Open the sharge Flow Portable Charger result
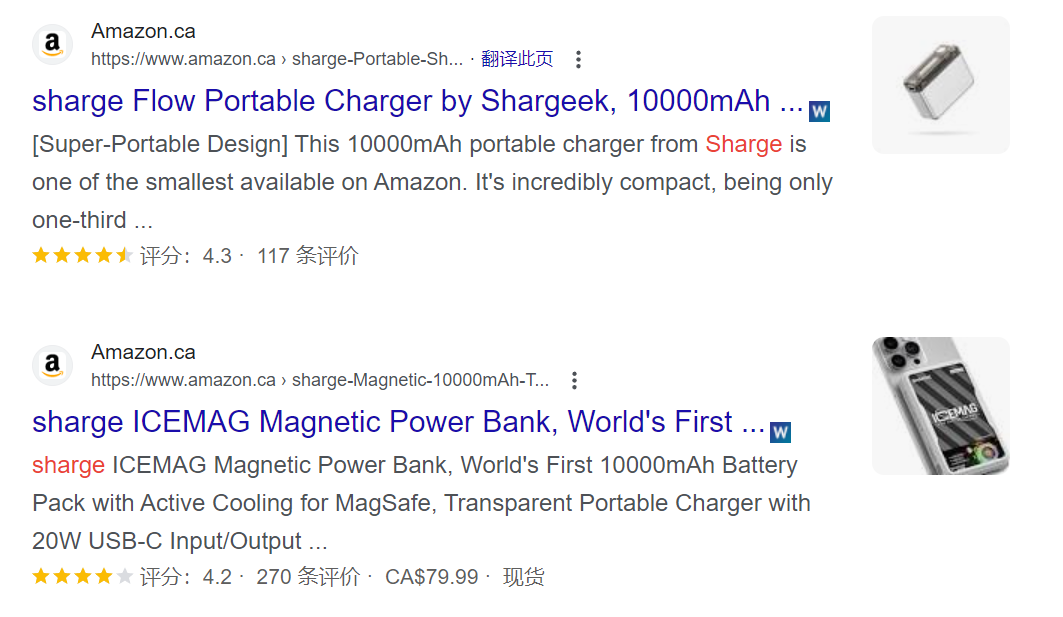This screenshot has height=617, width=1063. (400, 101)
